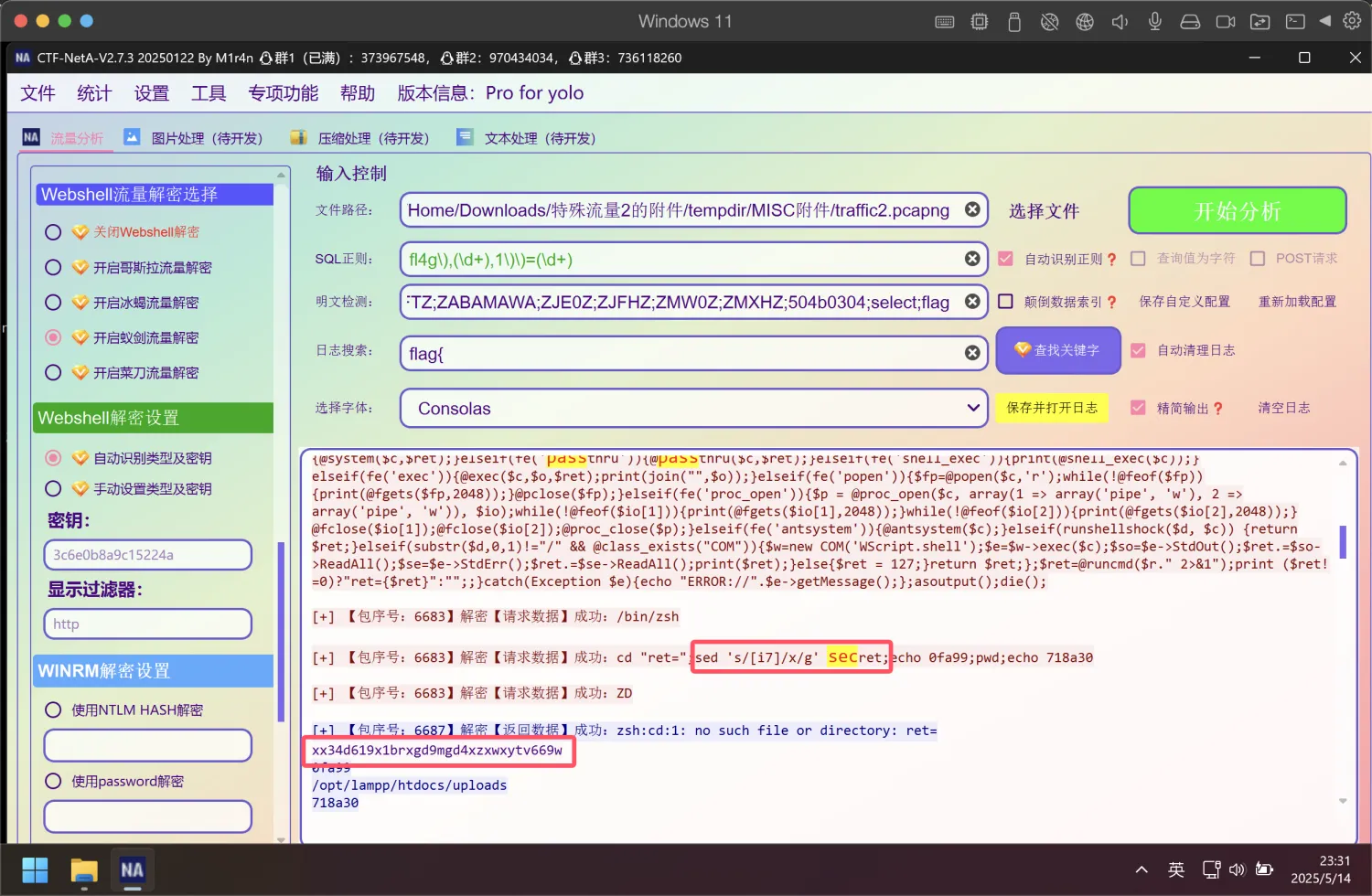Toggle the speaker icon in VM title bar
Image resolution: width=1372 pixels, height=896 pixels.
click(x=1120, y=22)
